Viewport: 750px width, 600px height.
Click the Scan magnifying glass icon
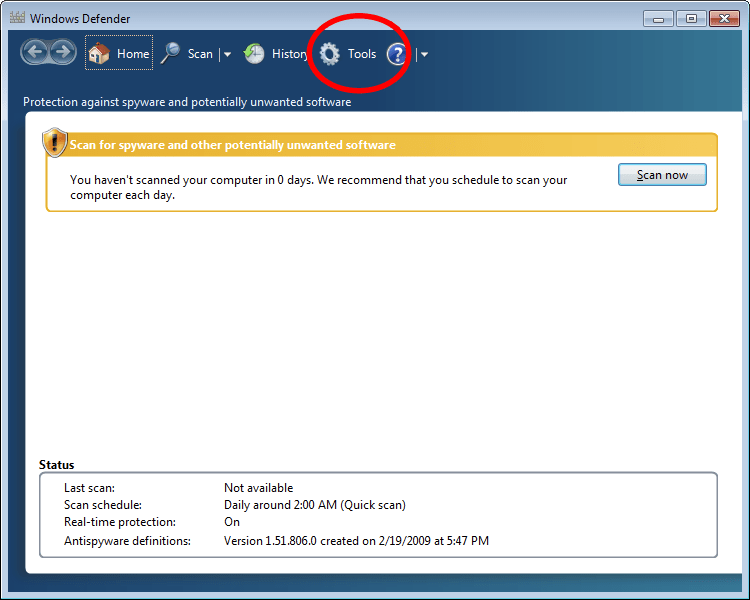point(170,53)
